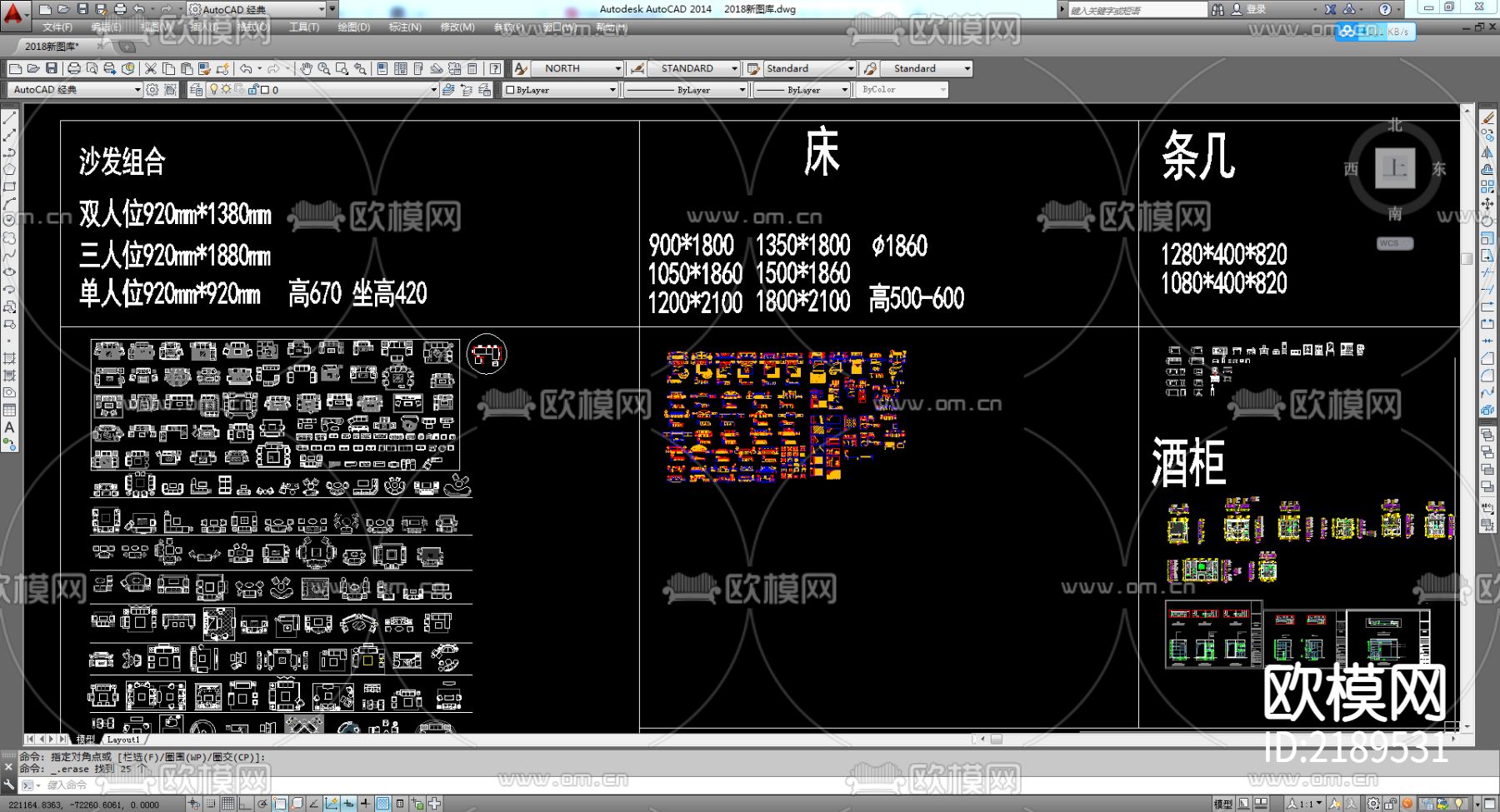Open the Text Style manager icon

[x=521, y=68]
